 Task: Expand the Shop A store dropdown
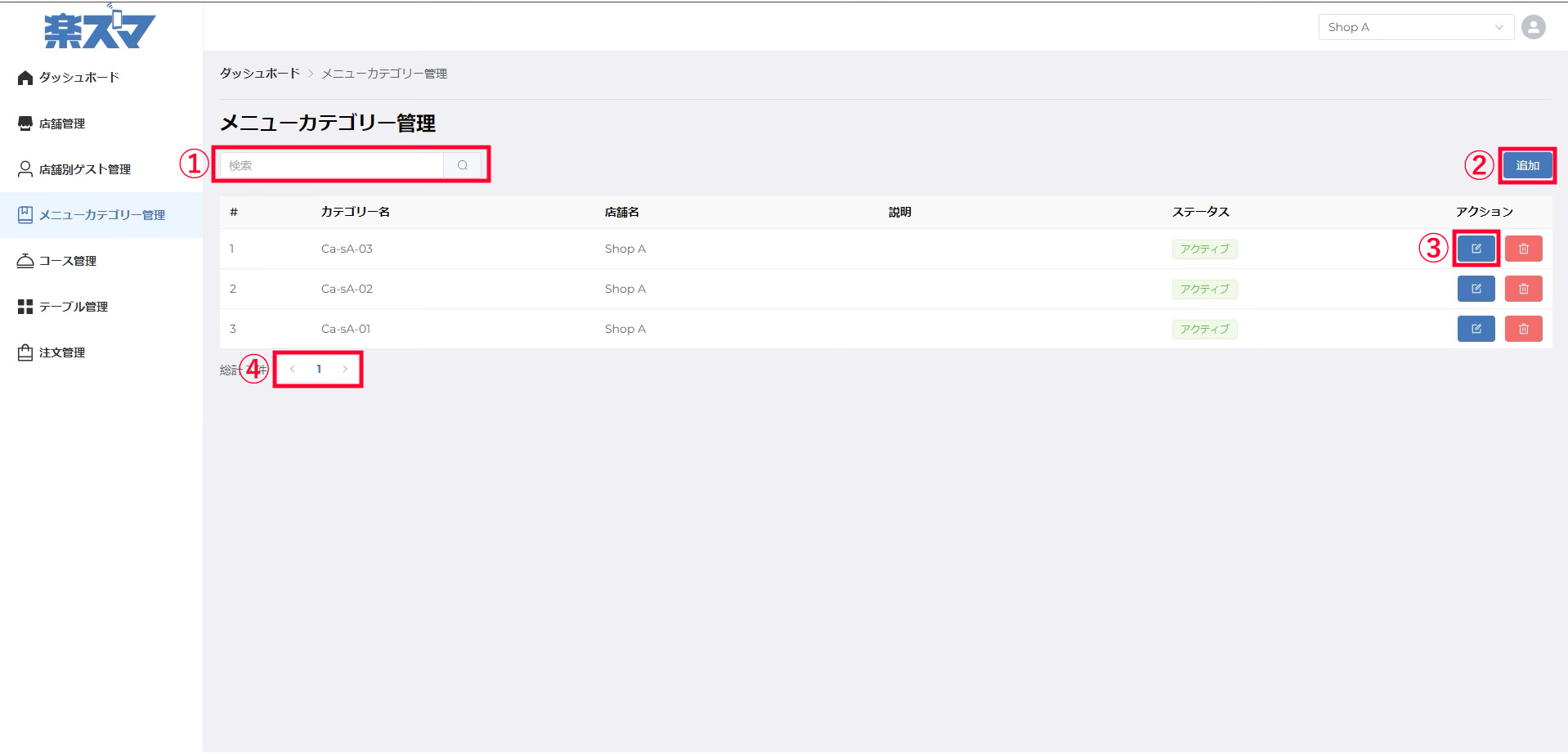click(x=1415, y=27)
